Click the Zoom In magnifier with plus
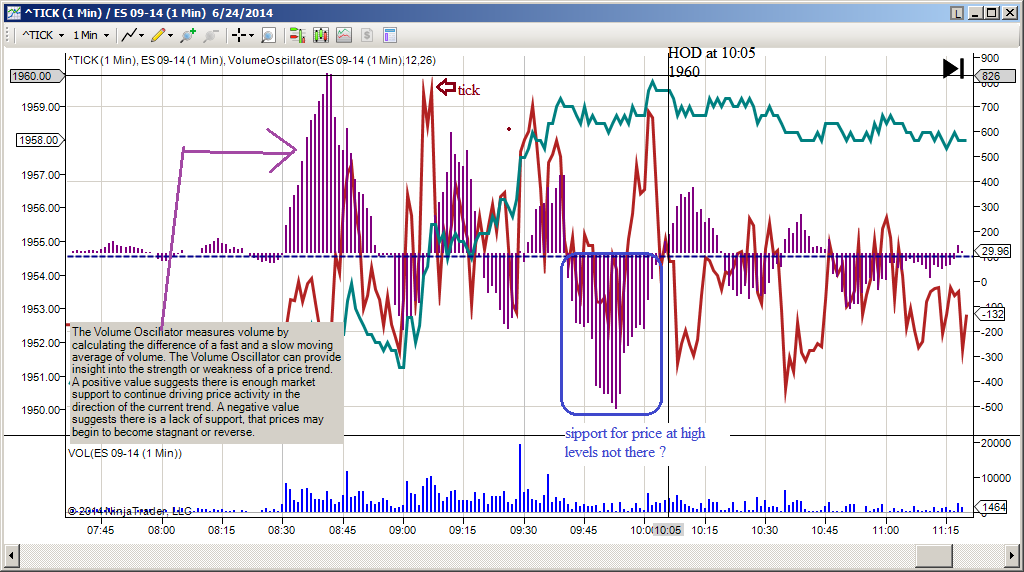This screenshot has height=572, width=1024. click(x=188, y=35)
